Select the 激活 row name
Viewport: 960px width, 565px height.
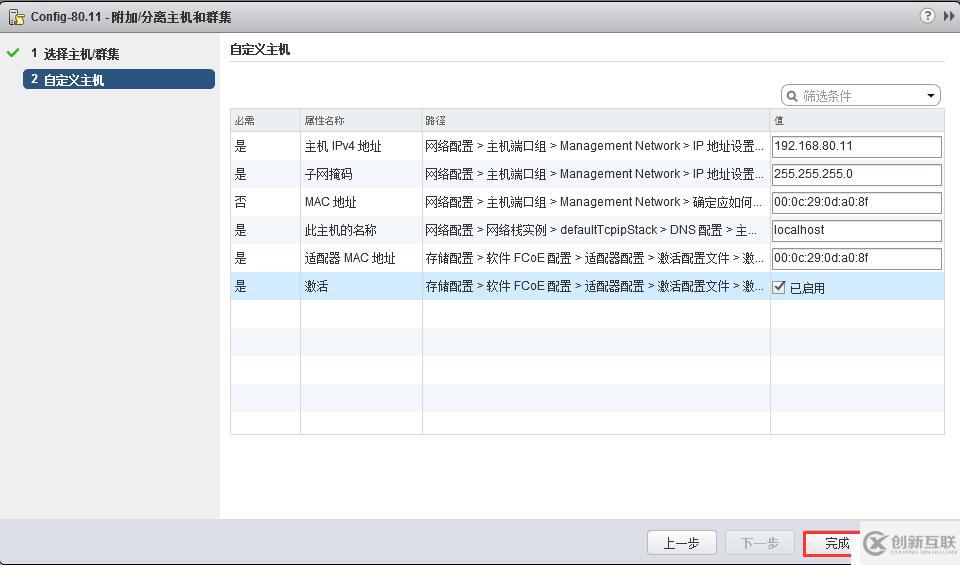(x=316, y=286)
